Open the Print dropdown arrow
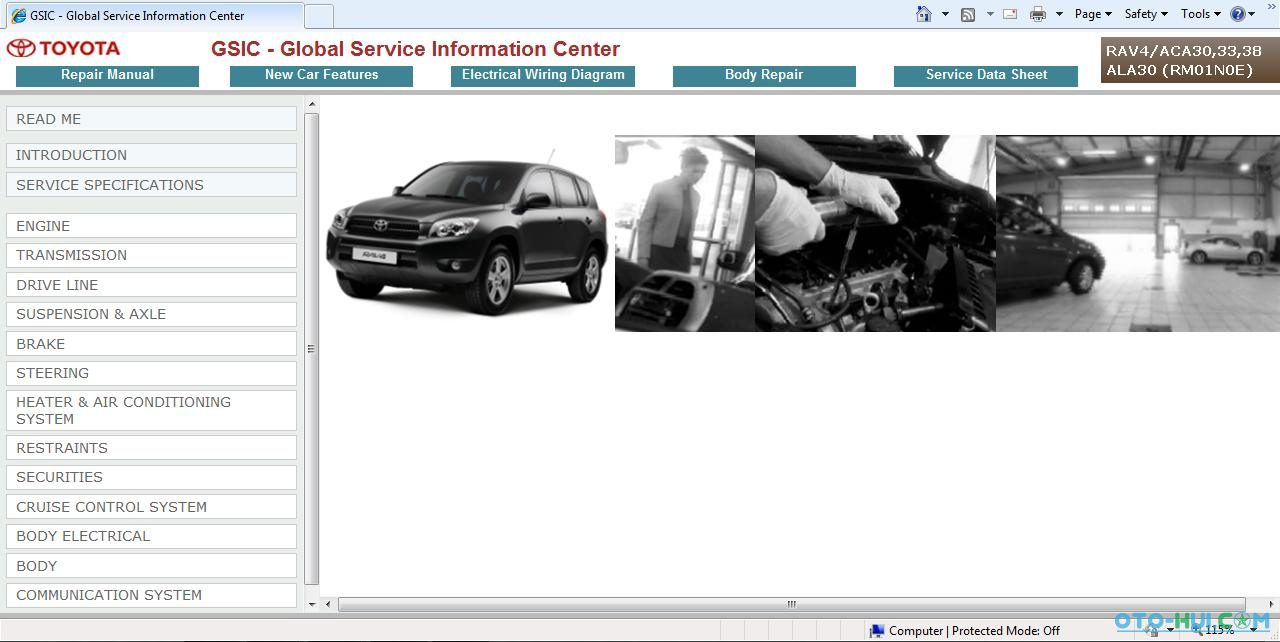This screenshot has height=642, width=1280. [x=1059, y=14]
